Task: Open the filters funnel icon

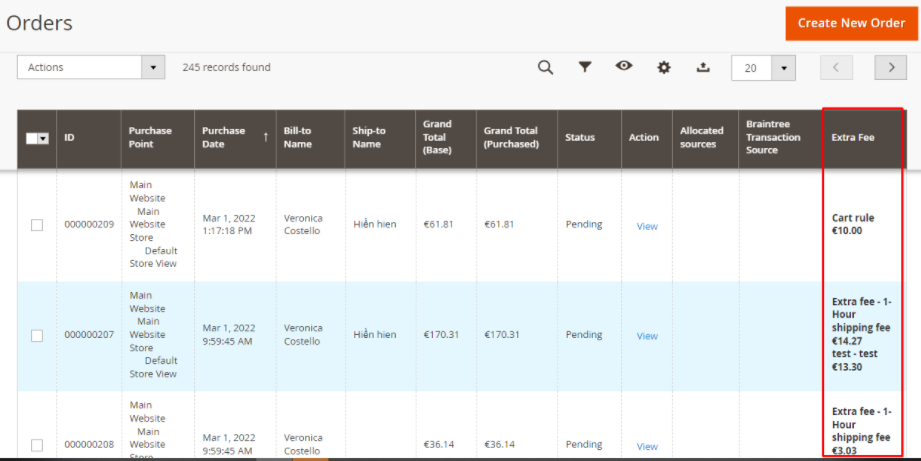Action: coord(585,67)
